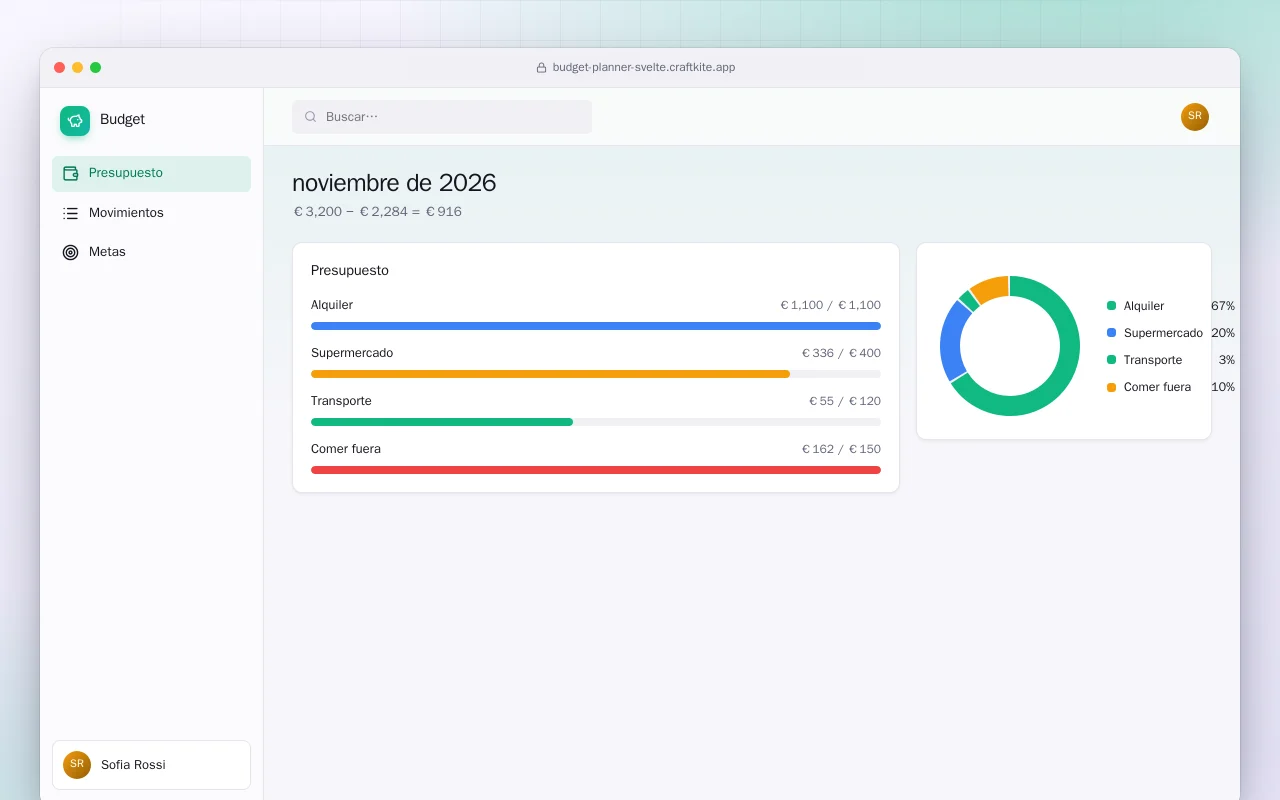Open the Presupuesto sidebar section
The image size is (1280, 800).
pos(151,173)
